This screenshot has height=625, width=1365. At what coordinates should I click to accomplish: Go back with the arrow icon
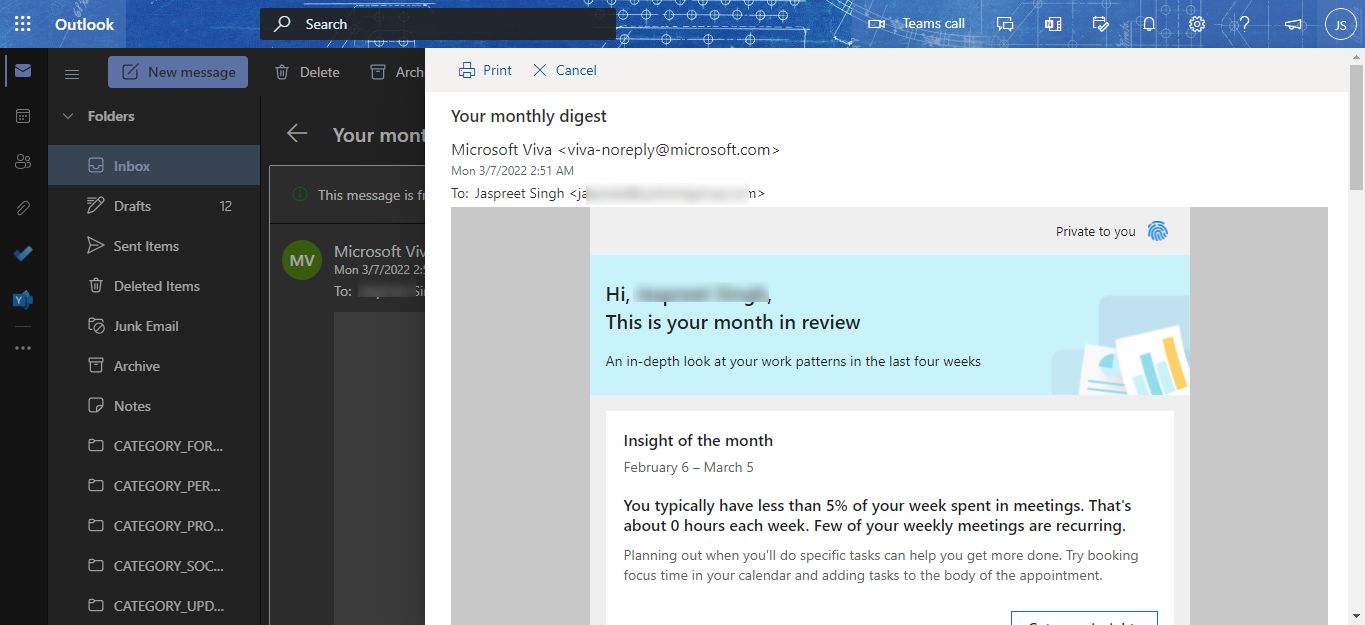click(297, 134)
